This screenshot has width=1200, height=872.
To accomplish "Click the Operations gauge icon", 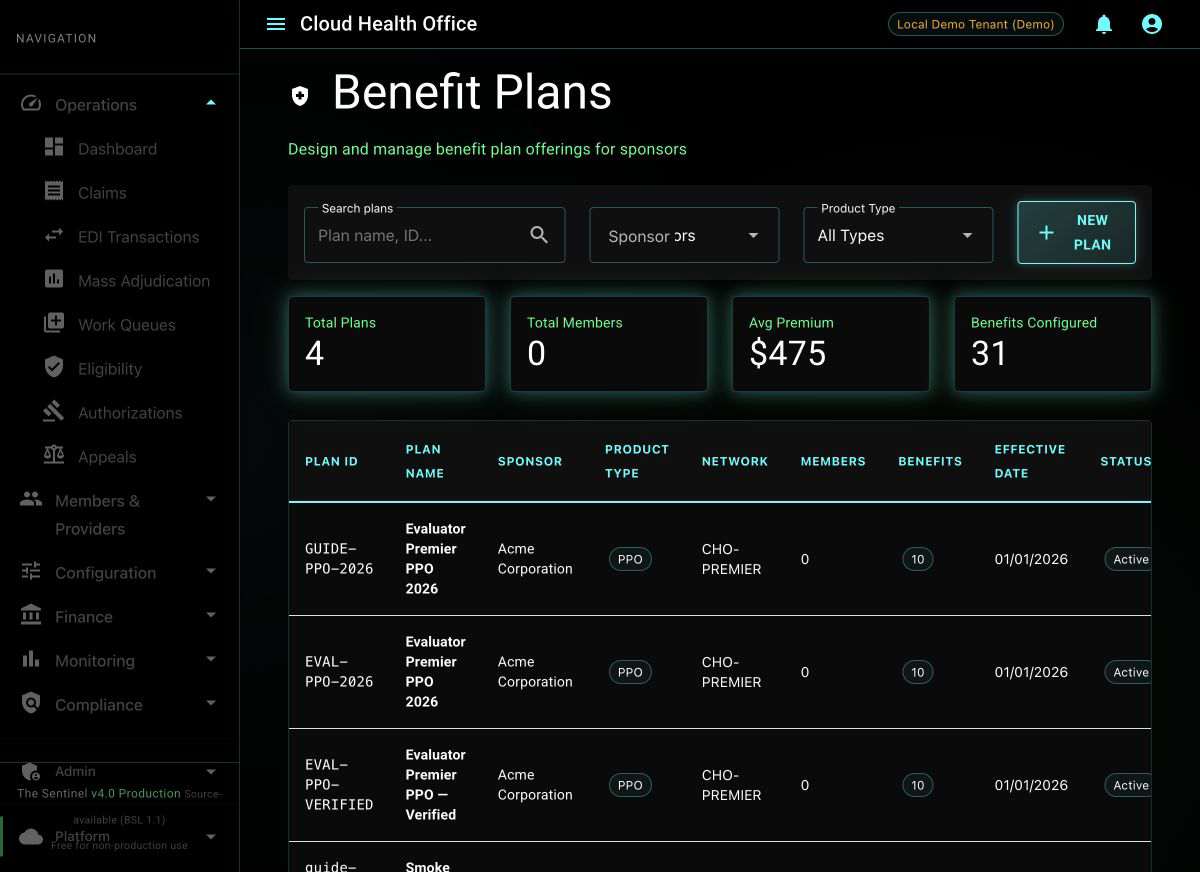I will 31,104.
